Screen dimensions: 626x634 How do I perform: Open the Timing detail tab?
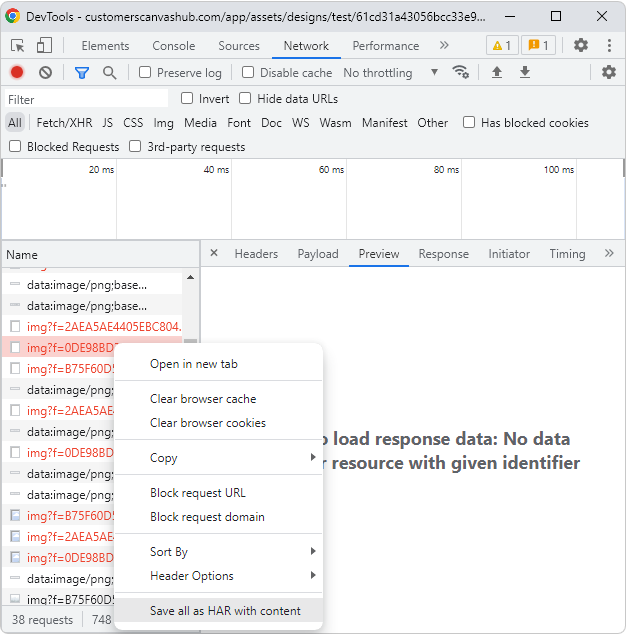pyautogui.click(x=567, y=254)
